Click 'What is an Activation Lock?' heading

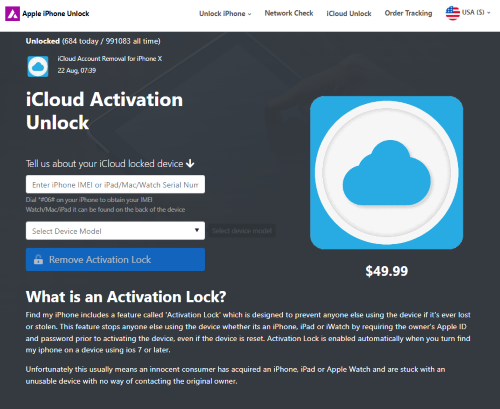pos(126,297)
